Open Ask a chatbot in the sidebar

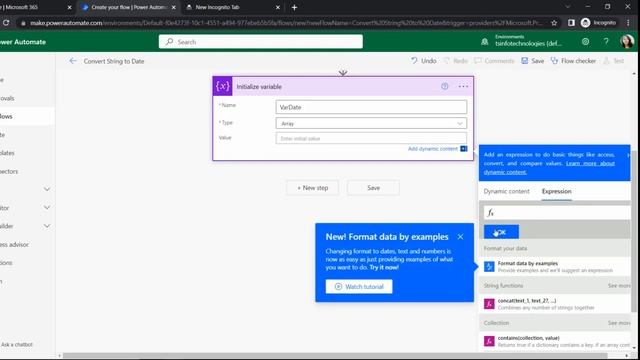tap(16, 344)
